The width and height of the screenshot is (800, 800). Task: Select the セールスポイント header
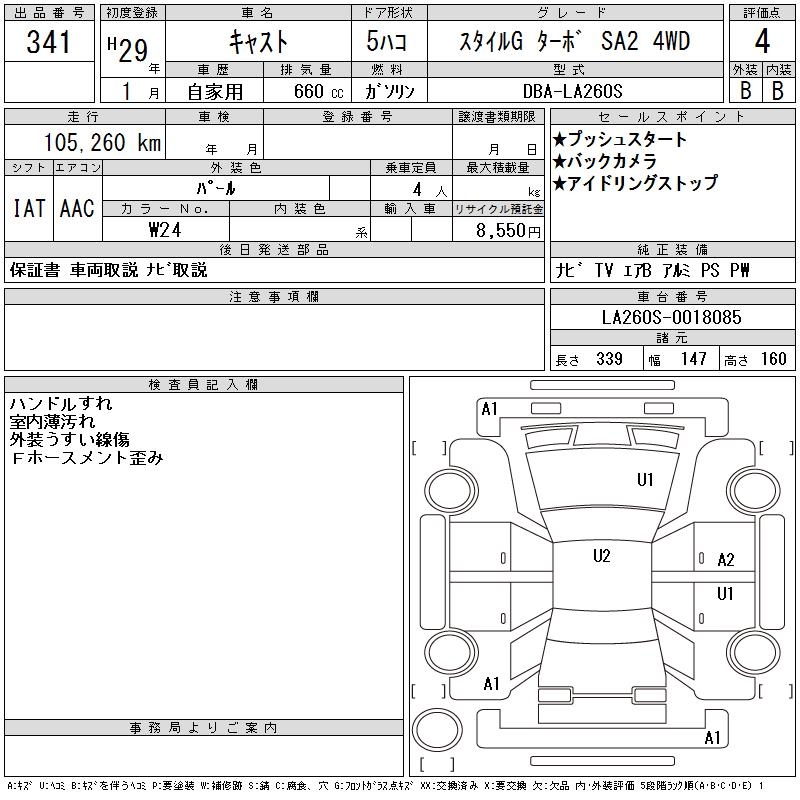click(672, 117)
